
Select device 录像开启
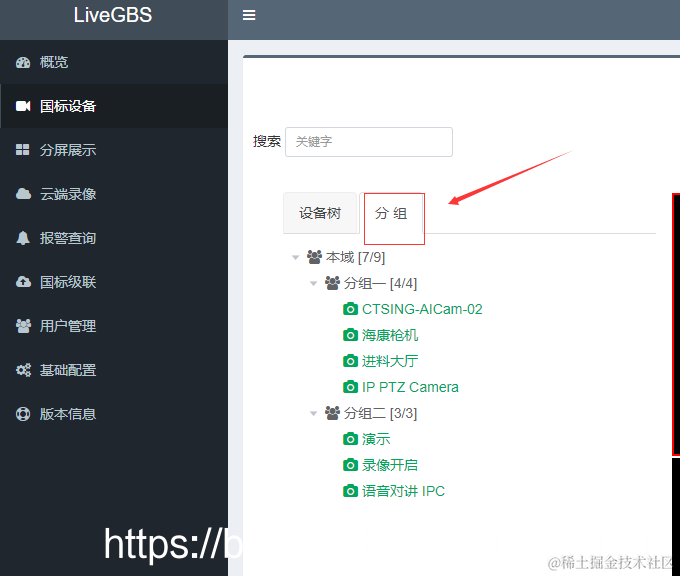pyautogui.click(x=390, y=465)
